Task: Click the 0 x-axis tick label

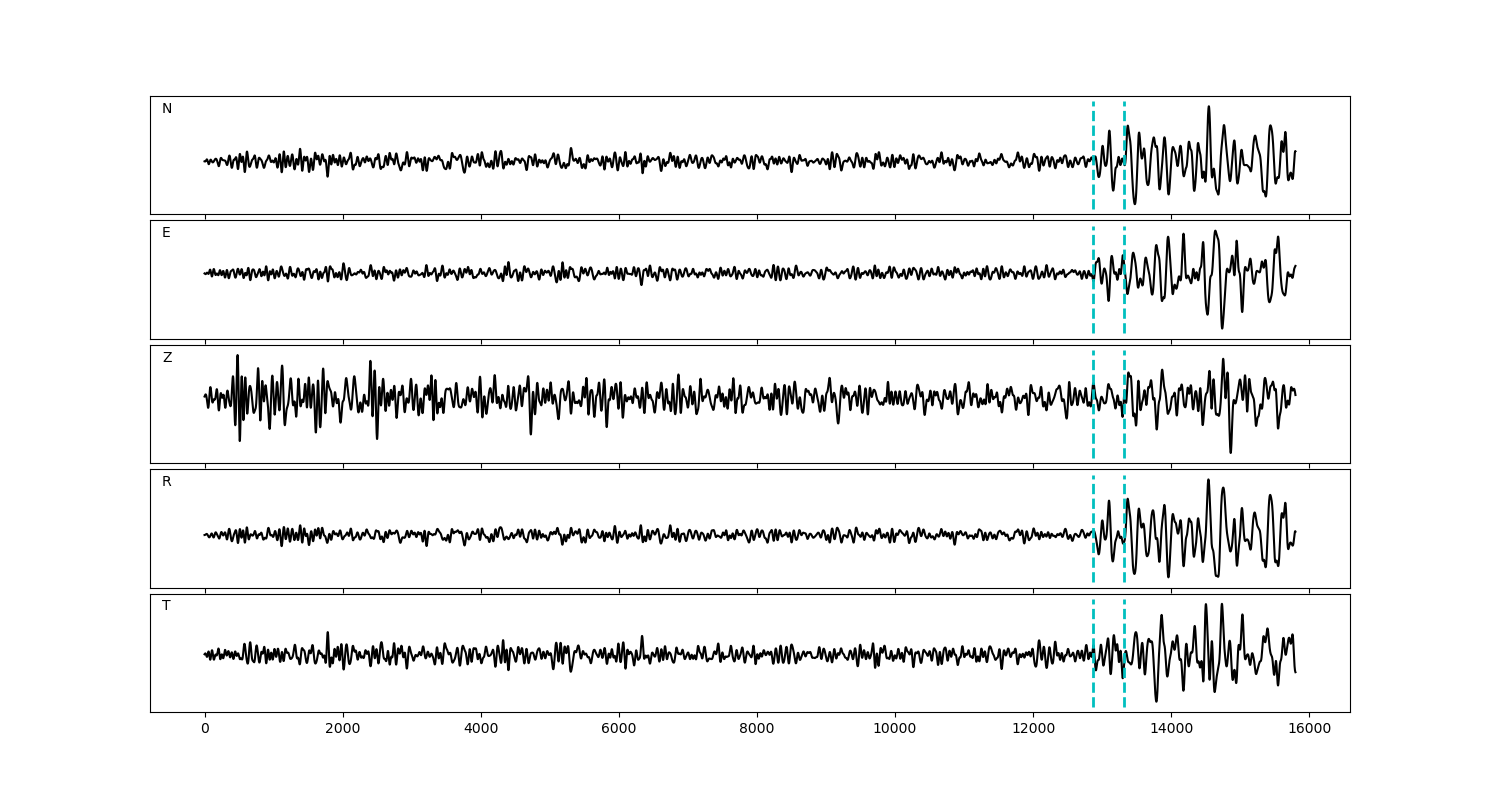Action: [x=205, y=730]
